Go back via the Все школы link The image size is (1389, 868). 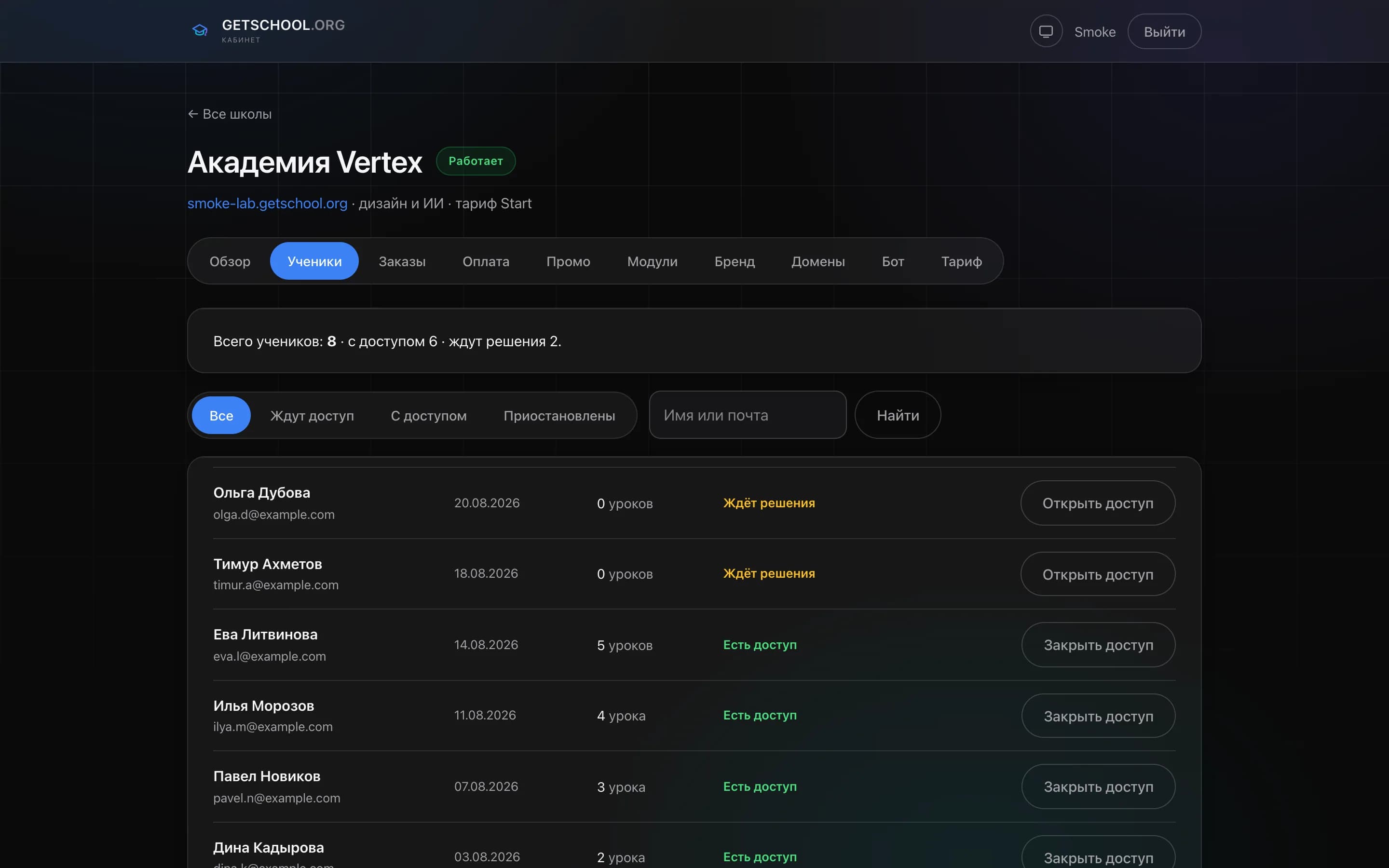(230, 114)
